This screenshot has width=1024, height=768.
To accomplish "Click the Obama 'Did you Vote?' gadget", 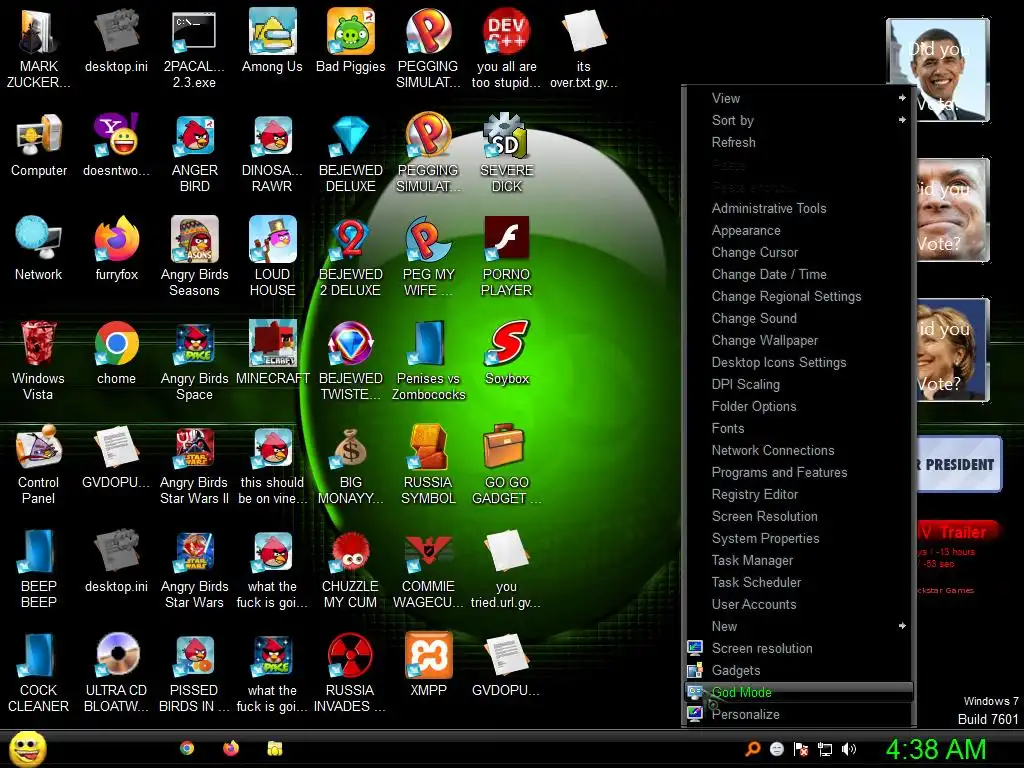I will pyautogui.click(x=938, y=70).
